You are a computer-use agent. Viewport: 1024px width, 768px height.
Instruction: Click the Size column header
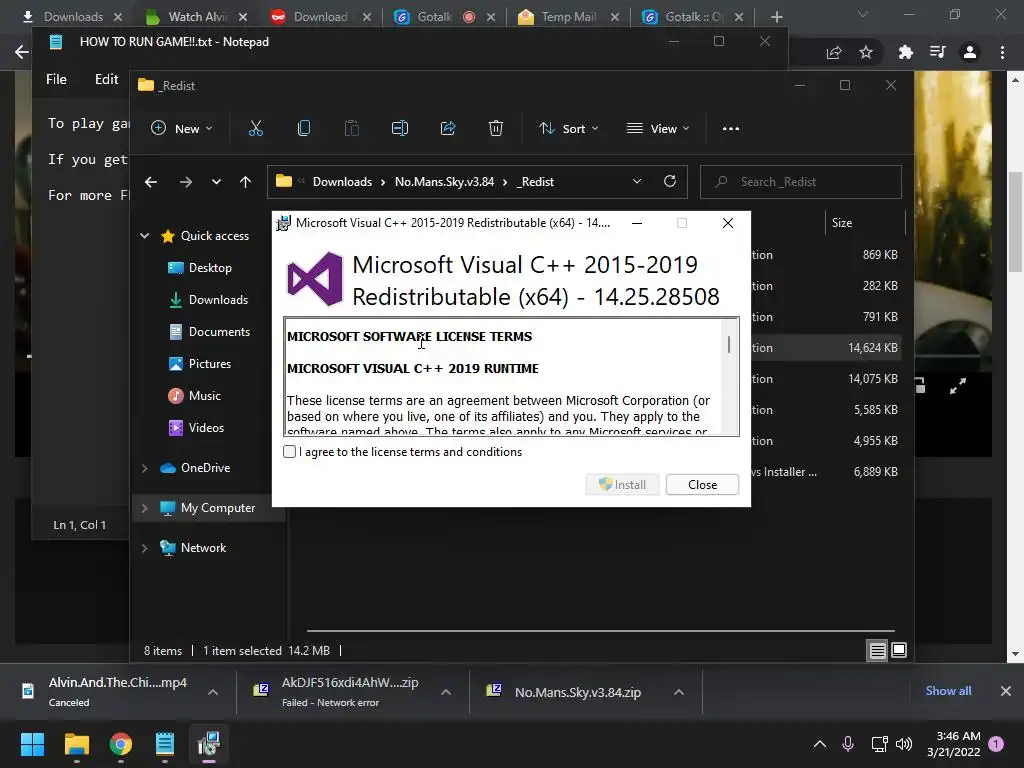click(865, 223)
